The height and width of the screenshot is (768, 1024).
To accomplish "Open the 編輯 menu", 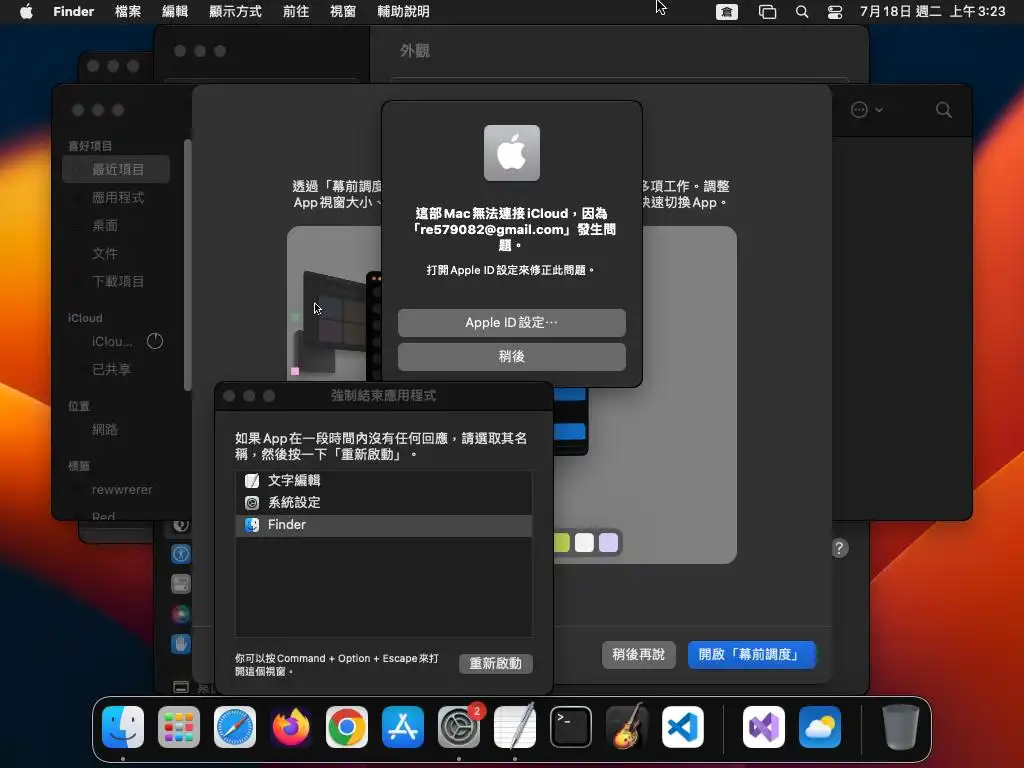I will (175, 11).
